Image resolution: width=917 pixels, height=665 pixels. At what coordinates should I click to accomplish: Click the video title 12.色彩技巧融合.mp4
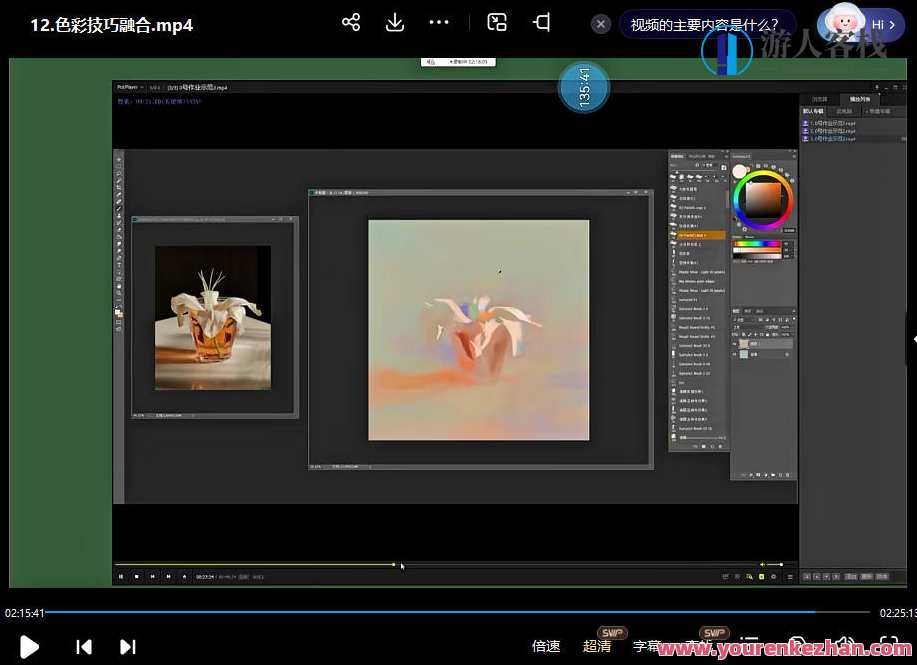coord(111,25)
